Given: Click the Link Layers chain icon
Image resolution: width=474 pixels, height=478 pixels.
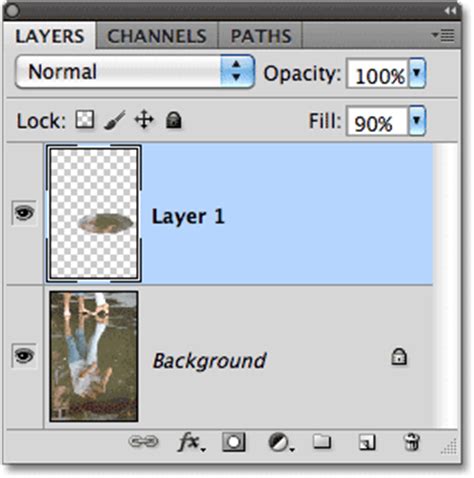Looking at the screenshot, I should (143, 442).
